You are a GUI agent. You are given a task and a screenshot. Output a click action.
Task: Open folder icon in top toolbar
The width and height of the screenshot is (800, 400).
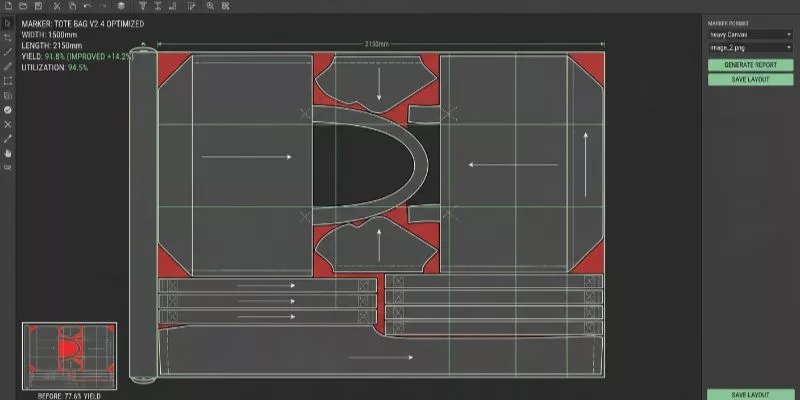[23, 6]
